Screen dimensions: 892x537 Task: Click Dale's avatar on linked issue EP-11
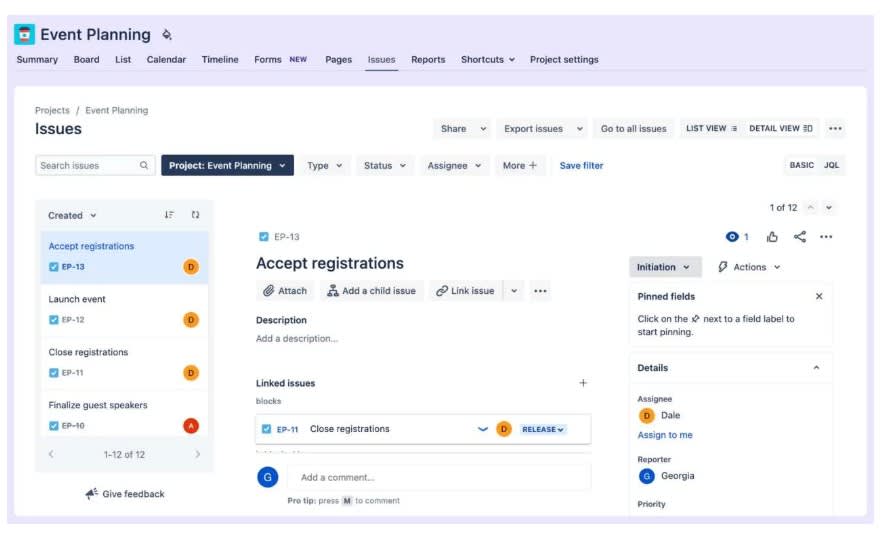pos(504,429)
